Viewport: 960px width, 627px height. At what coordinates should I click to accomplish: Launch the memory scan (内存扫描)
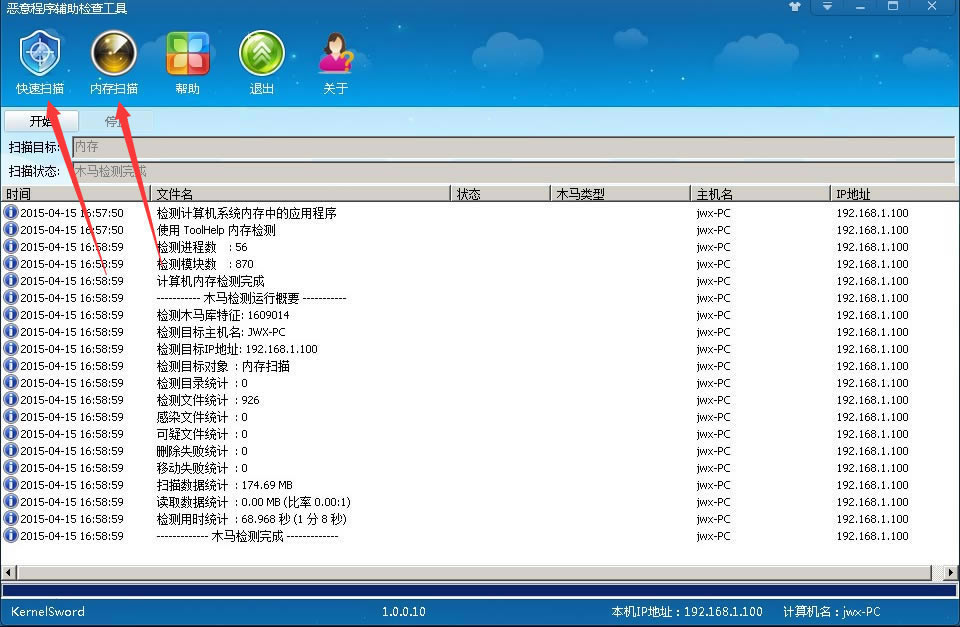(114, 62)
